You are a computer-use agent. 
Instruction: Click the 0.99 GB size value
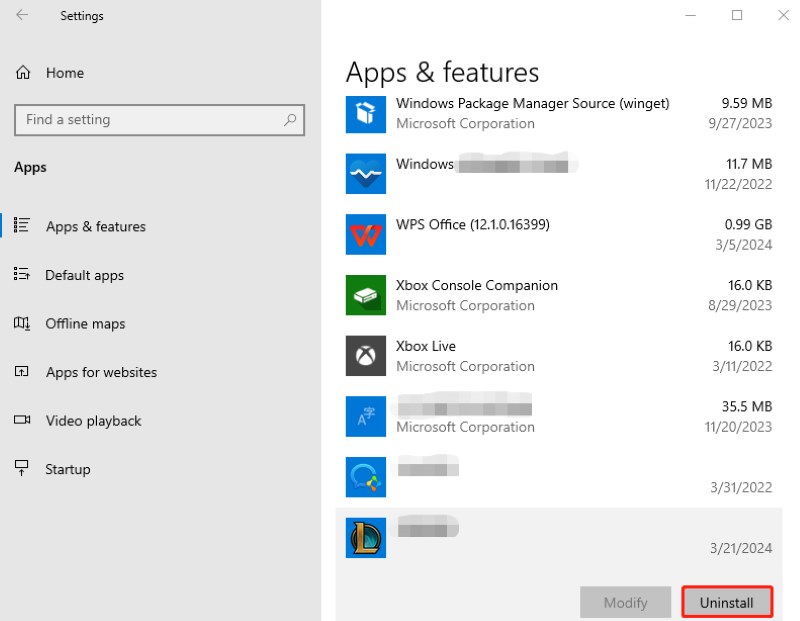pyautogui.click(x=748, y=225)
